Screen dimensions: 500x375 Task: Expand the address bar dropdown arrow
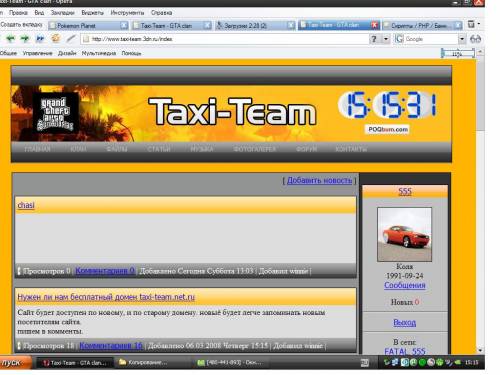386,39
